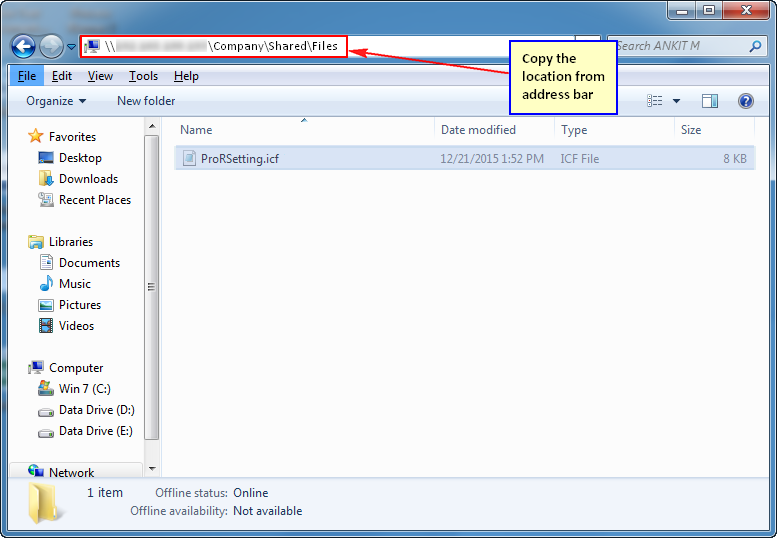
Task: Sort by Date modified column header
Action: tap(479, 130)
